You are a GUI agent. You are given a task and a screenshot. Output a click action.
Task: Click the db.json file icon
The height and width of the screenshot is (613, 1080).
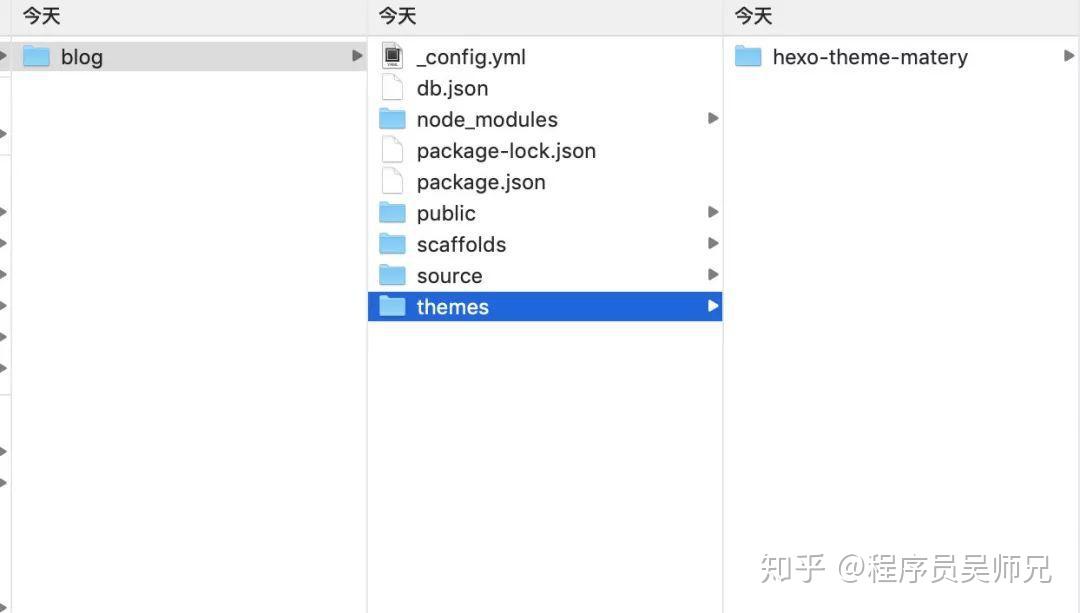[x=392, y=88]
